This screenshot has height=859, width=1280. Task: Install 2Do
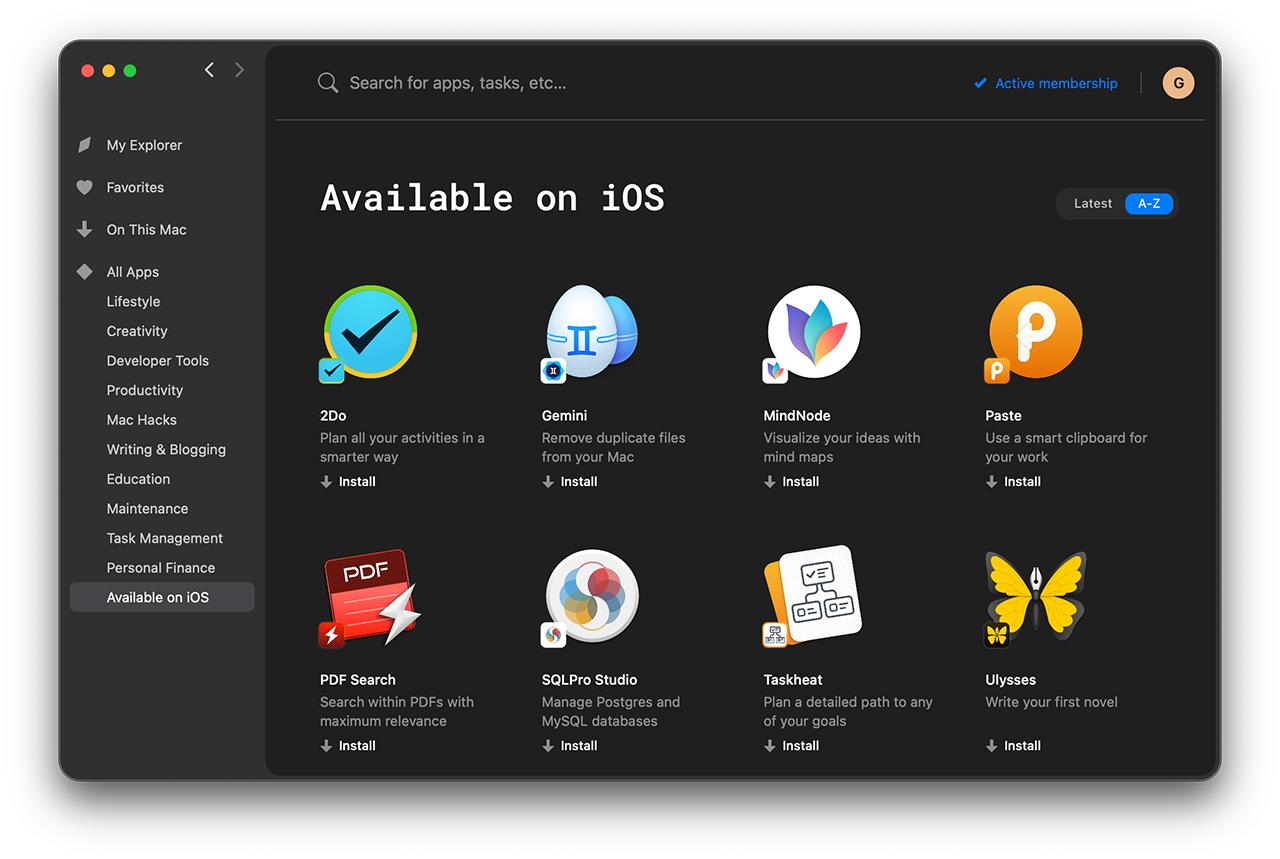coord(348,482)
